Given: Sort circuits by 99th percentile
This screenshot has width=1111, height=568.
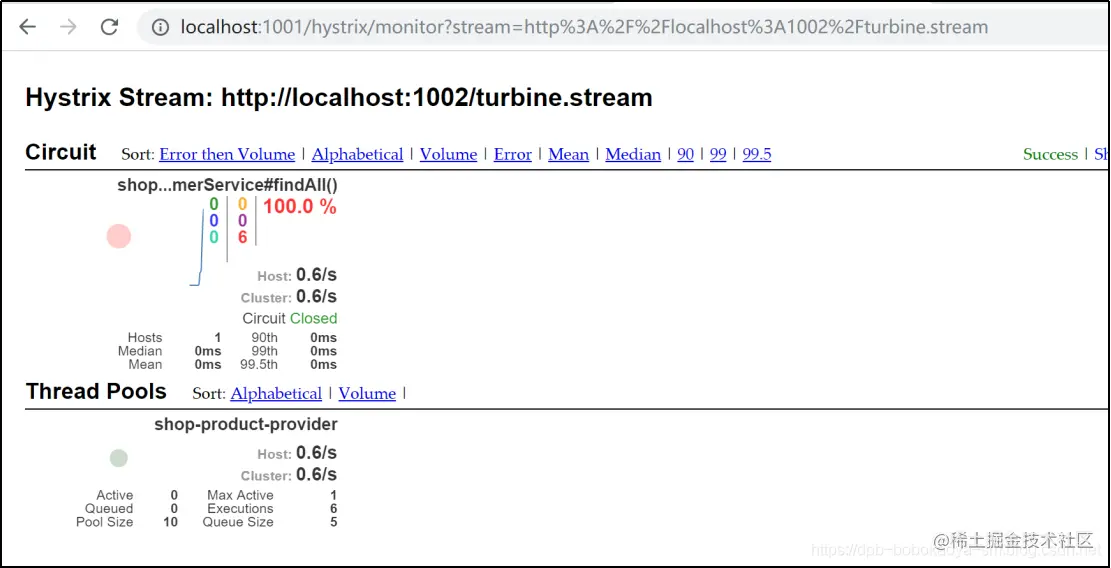Looking at the screenshot, I should [x=718, y=154].
